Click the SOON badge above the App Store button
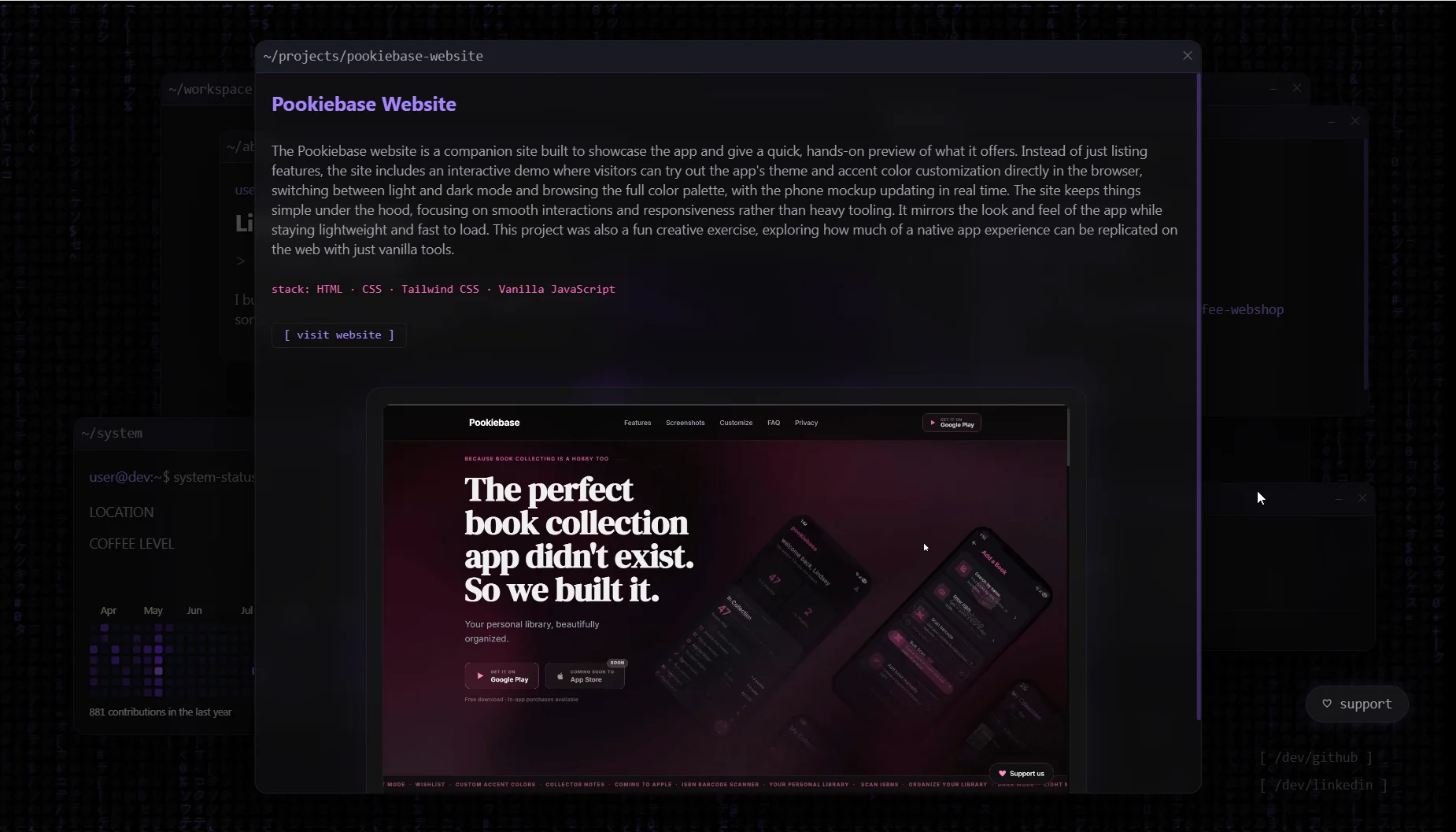This screenshot has height=832, width=1456. point(619,663)
